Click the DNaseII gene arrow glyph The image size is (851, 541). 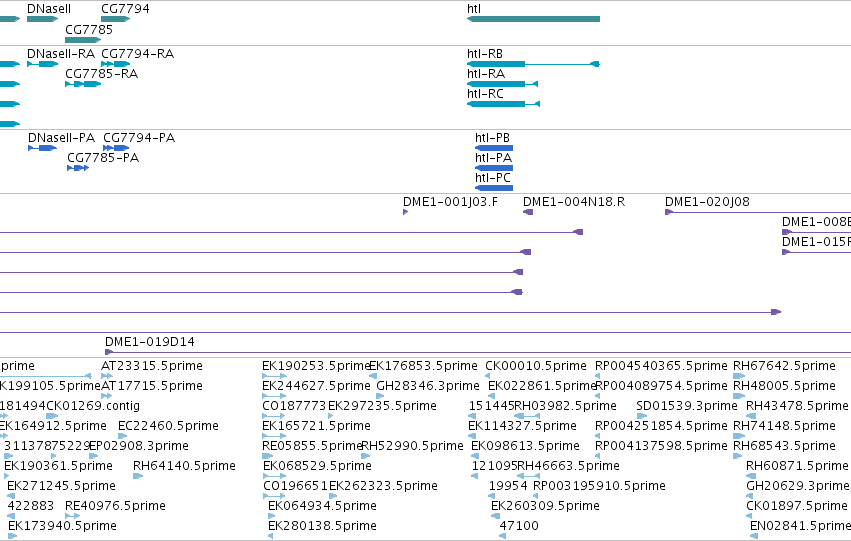[x=42, y=19]
